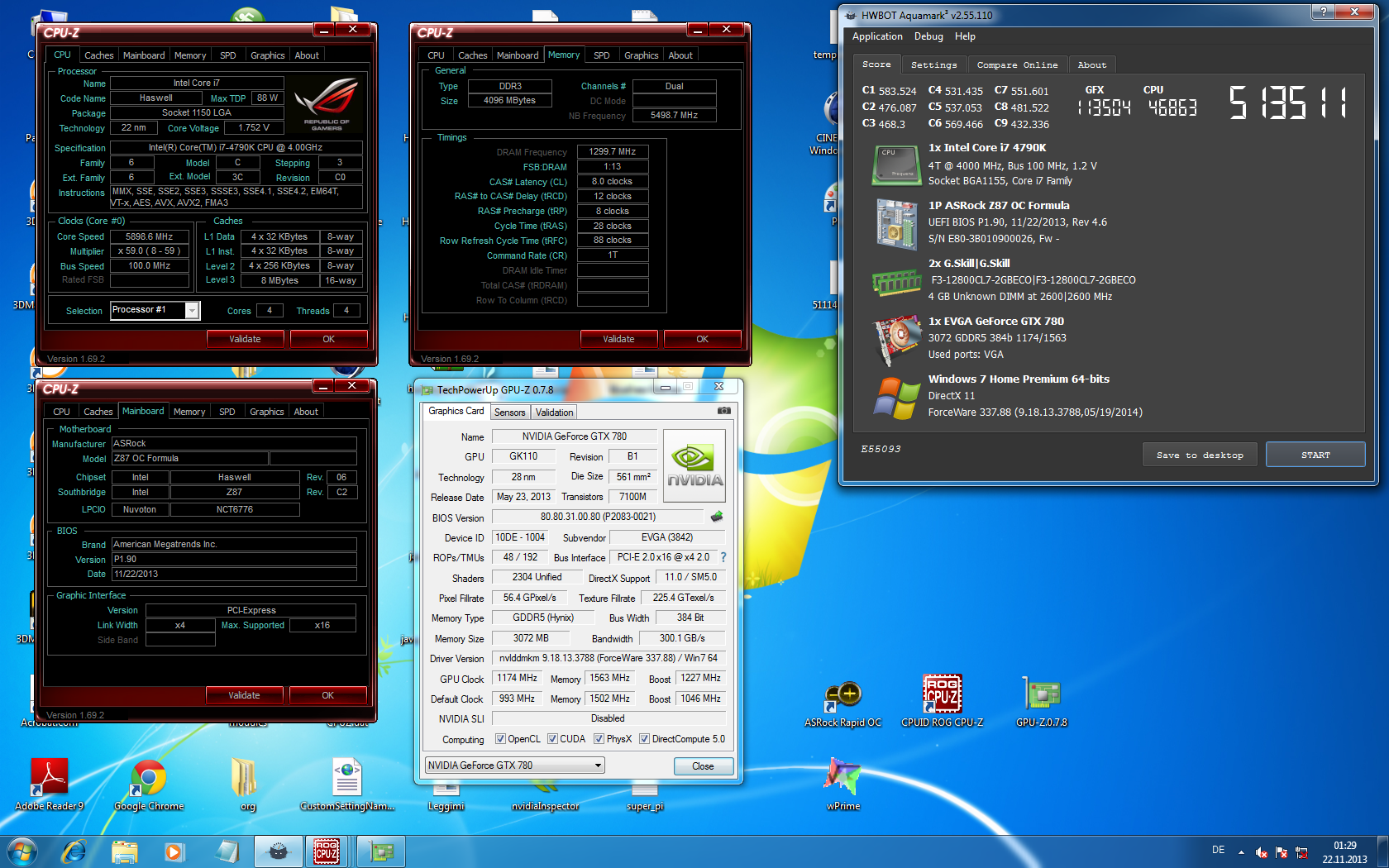Open wPrime desktop icon
The height and width of the screenshot is (868, 1389).
842,784
